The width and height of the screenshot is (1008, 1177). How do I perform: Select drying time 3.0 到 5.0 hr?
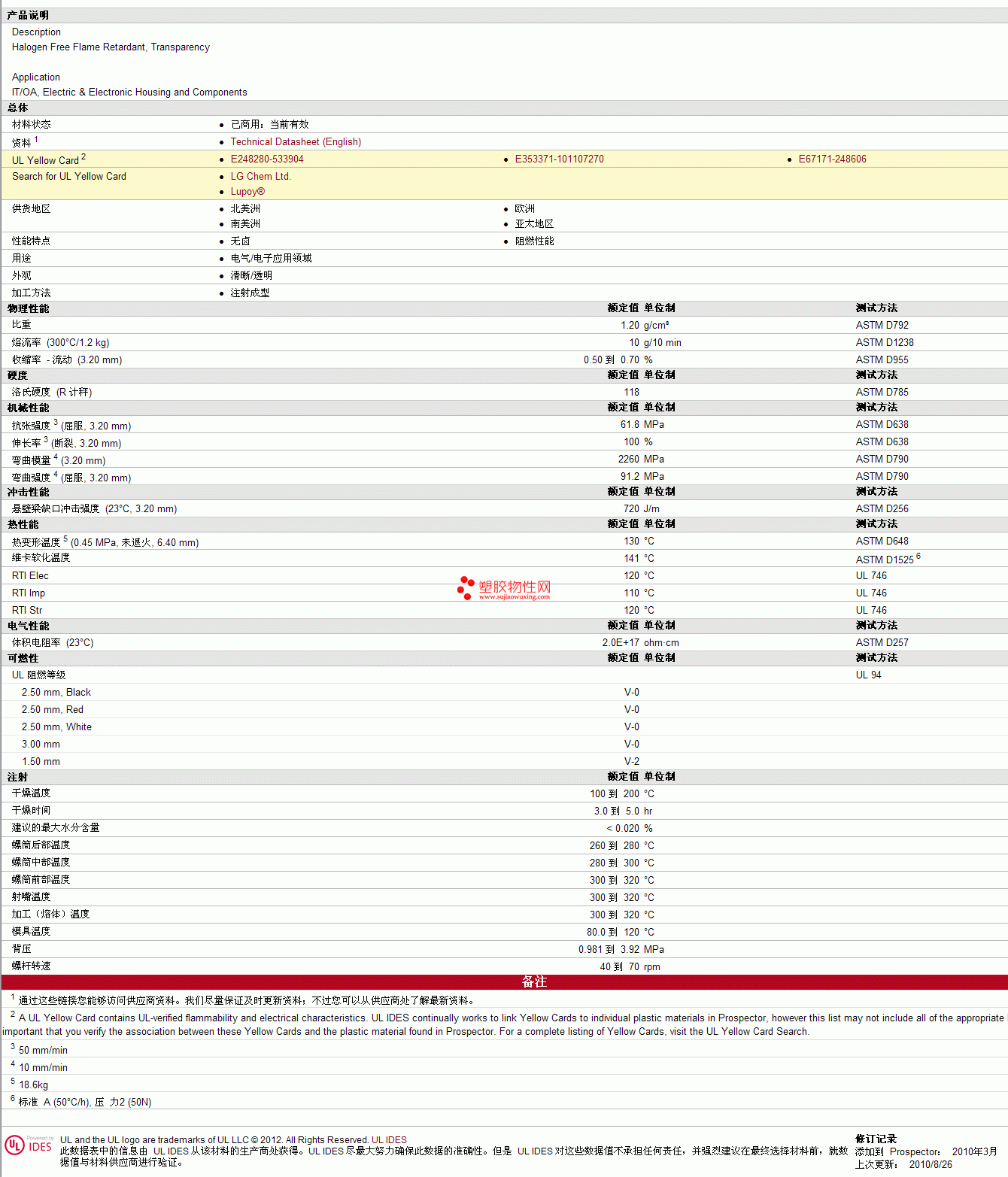623,811
